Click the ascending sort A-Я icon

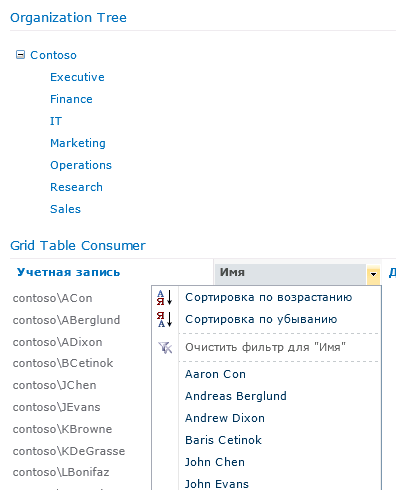pyautogui.click(x=165, y=297)
